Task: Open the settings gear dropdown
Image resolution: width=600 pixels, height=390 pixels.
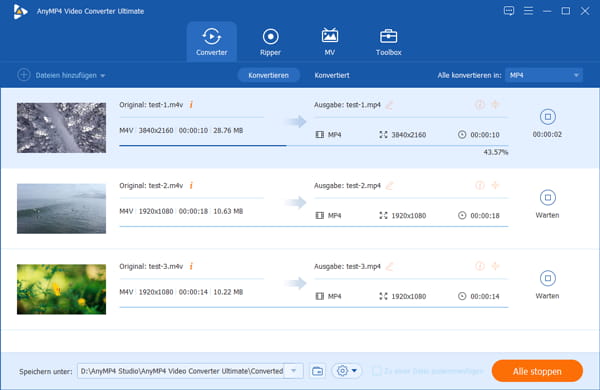Action: [347, 371]
